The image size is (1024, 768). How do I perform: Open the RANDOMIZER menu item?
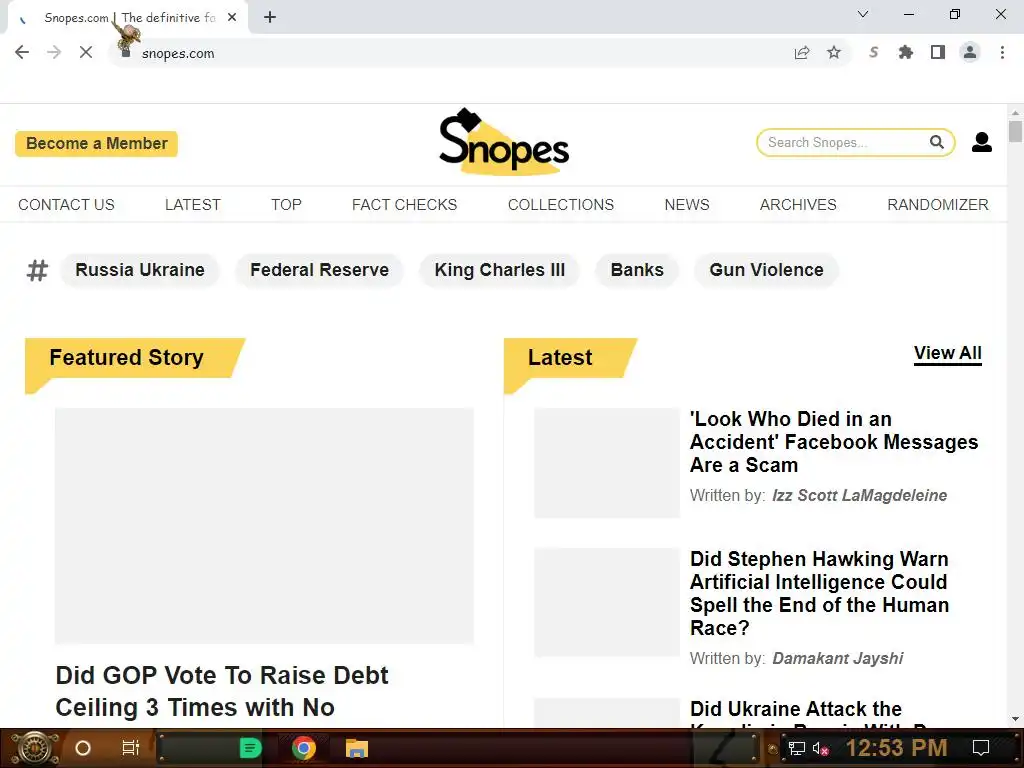click(938, 204)
